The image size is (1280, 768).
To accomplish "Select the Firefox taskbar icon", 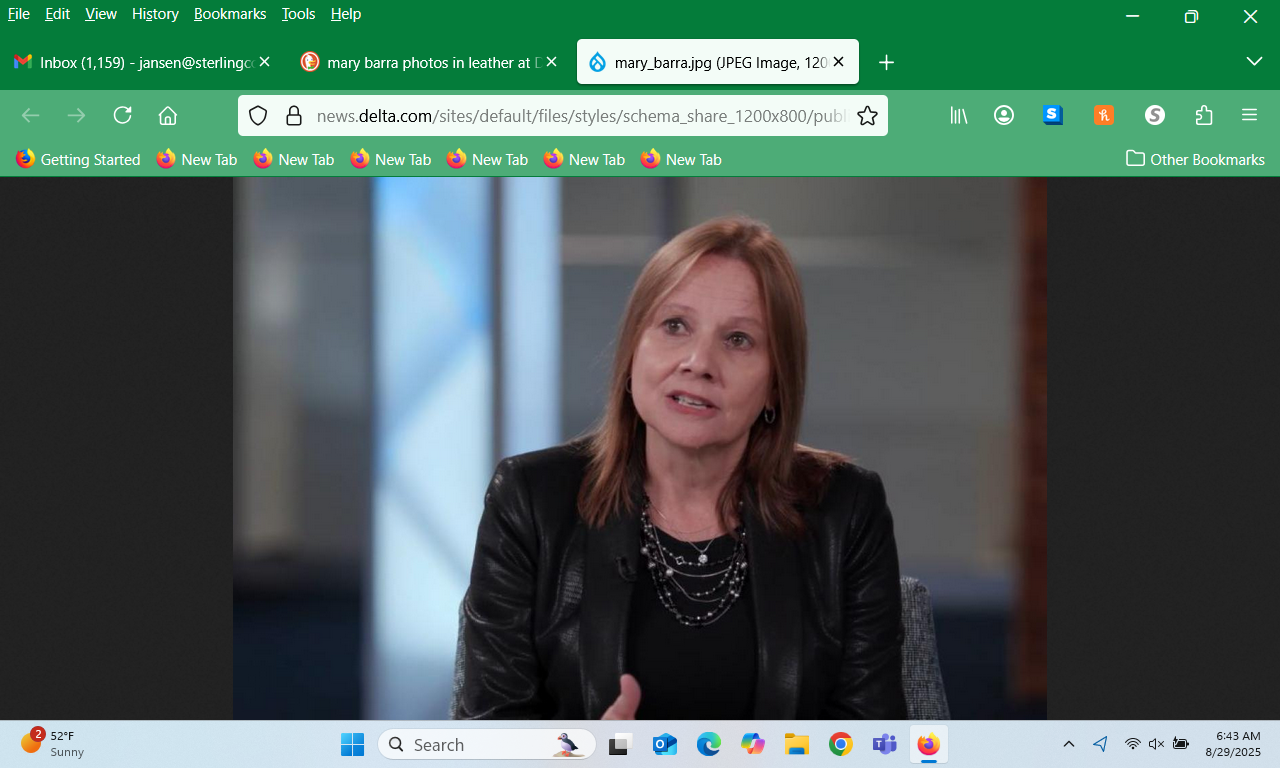I will [929, 744].
